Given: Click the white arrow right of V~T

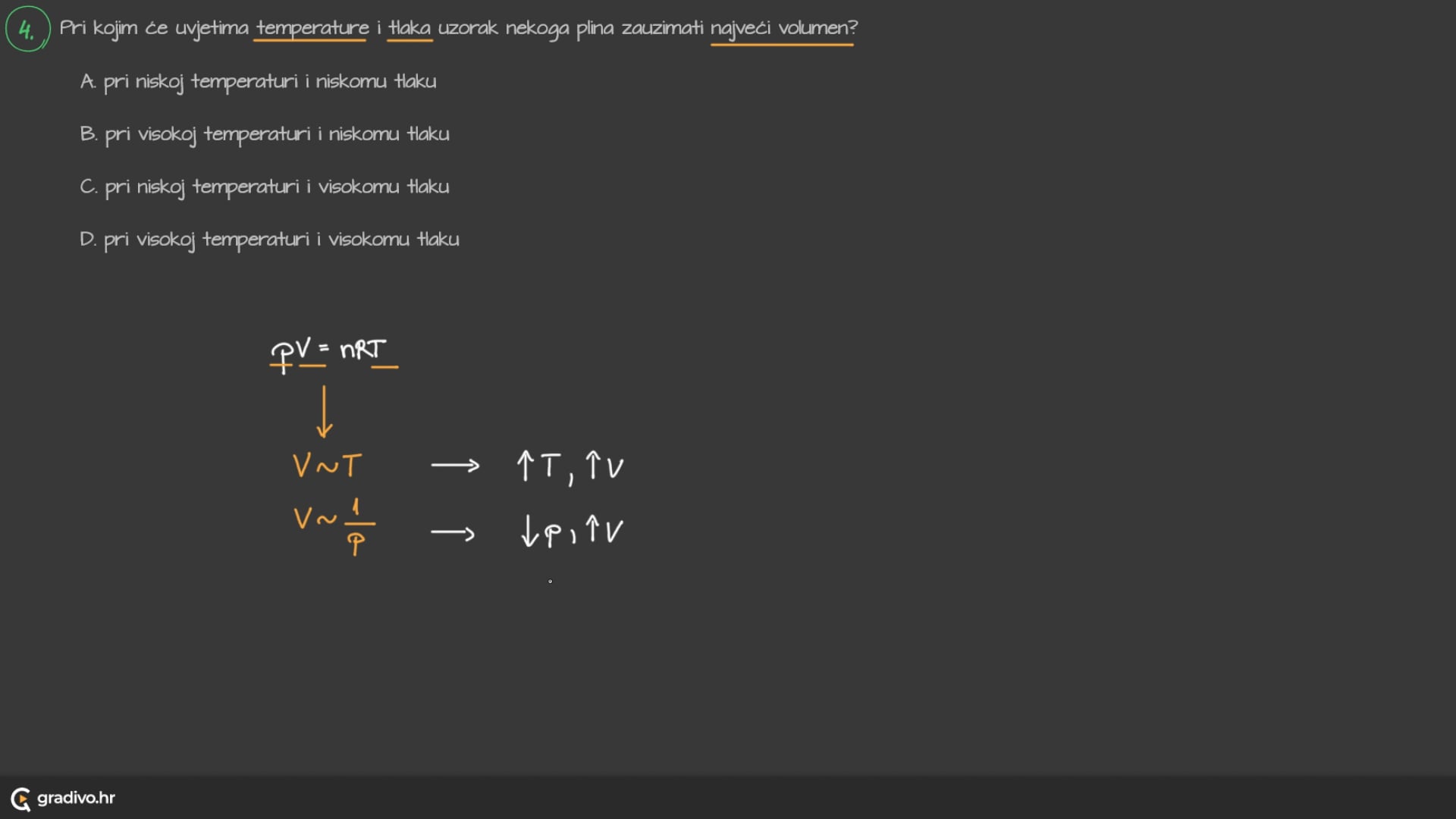Looking at the screenshot, I should point(455,465).
